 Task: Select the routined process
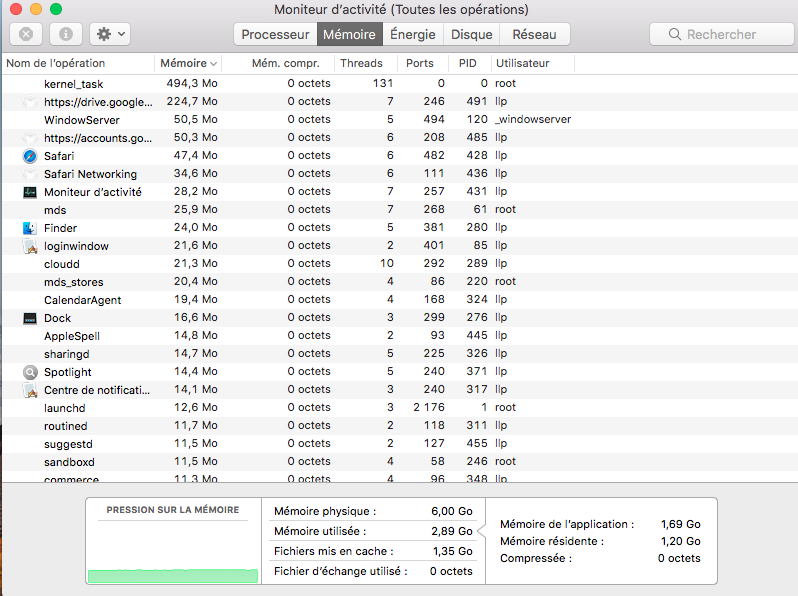tap(399, 425)
